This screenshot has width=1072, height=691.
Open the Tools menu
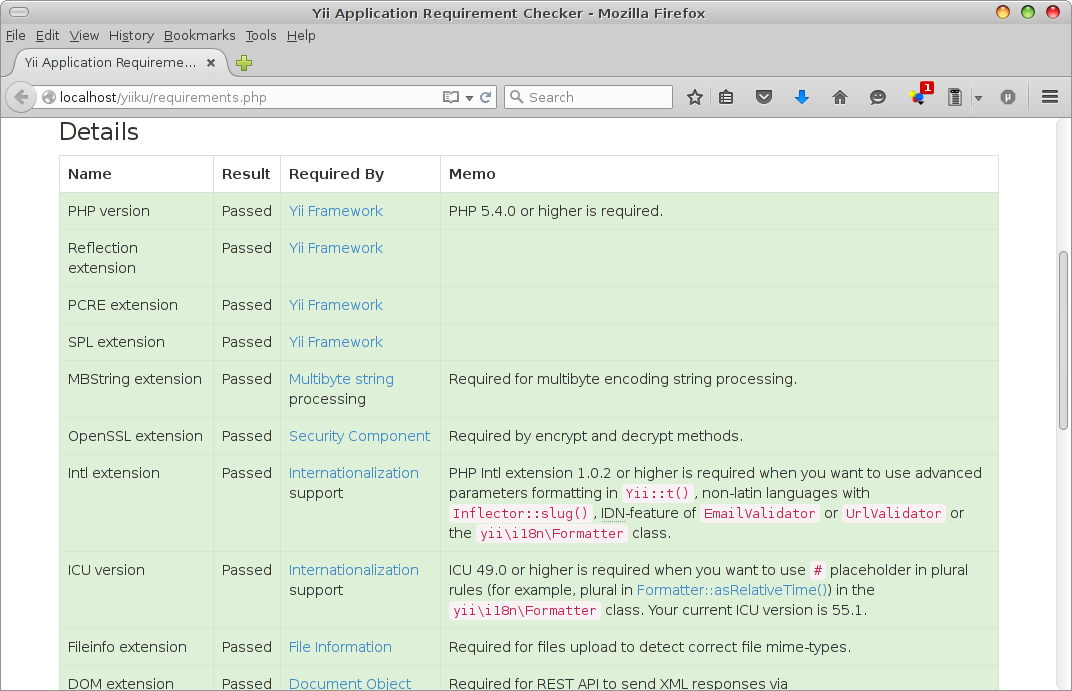pos(261,36)
